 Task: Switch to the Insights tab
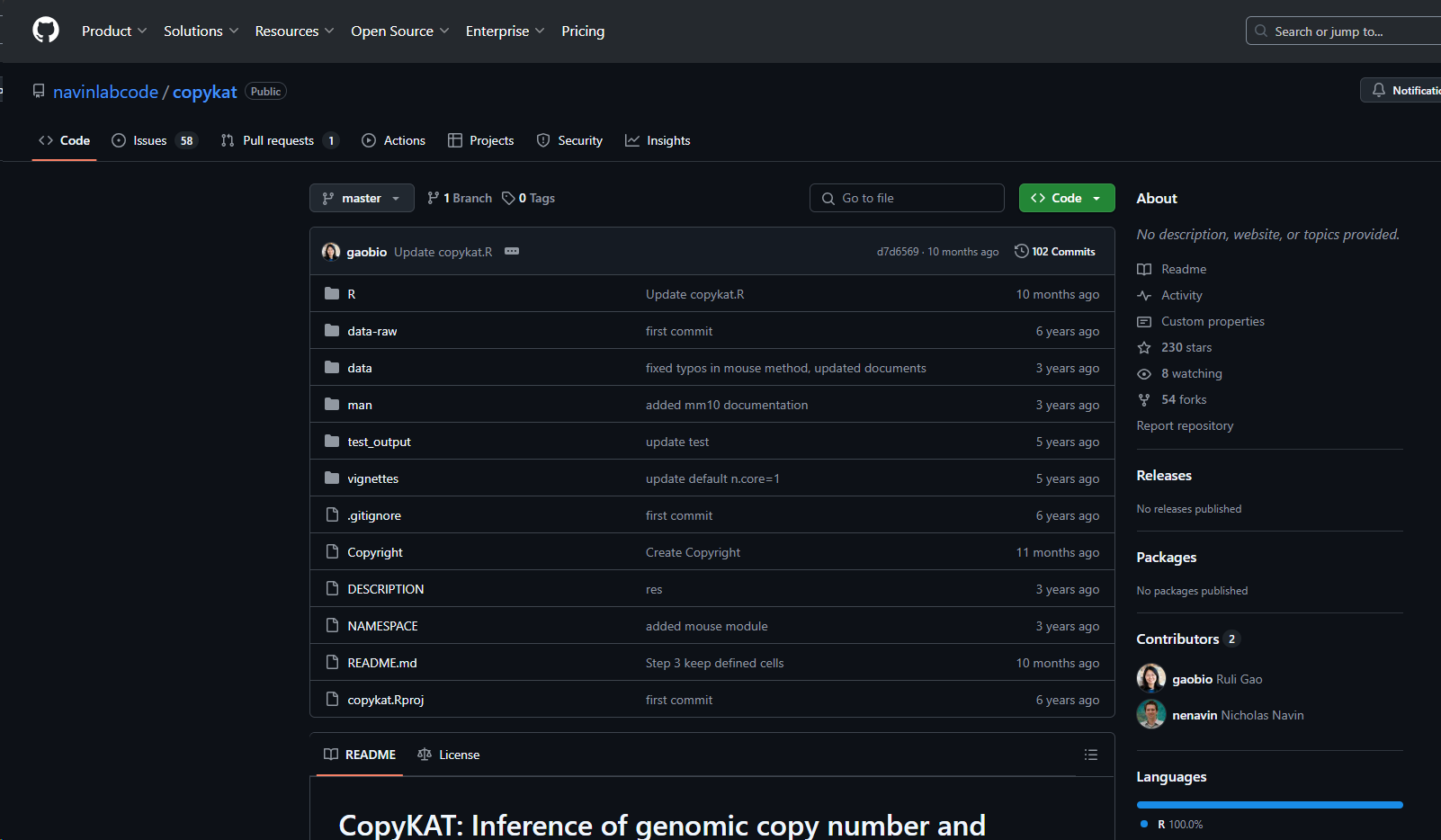click(658, 140)
